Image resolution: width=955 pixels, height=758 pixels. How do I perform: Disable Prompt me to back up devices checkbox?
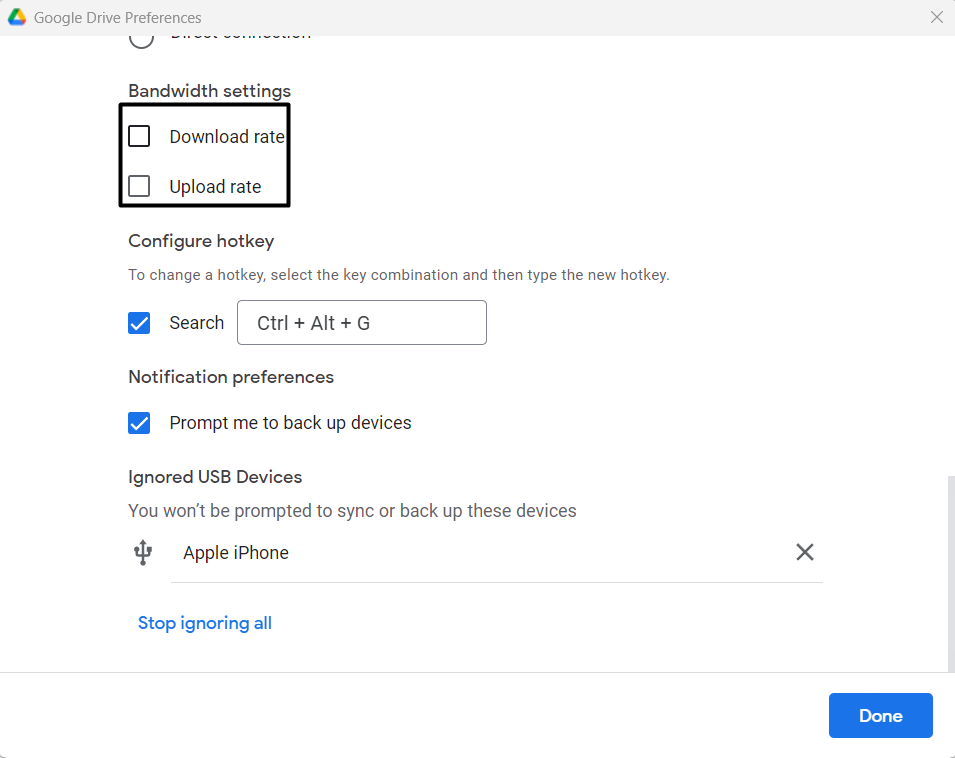tap(140, 423)
